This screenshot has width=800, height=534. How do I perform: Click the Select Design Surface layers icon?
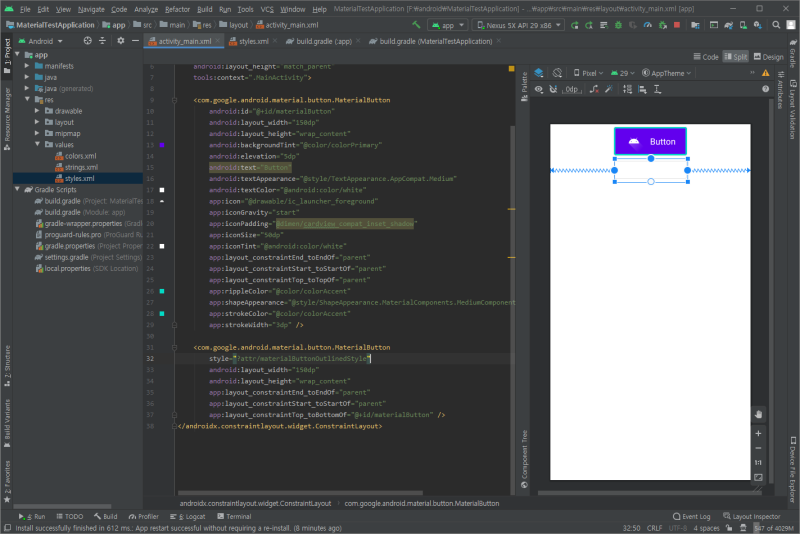click(x=538, y=73)
